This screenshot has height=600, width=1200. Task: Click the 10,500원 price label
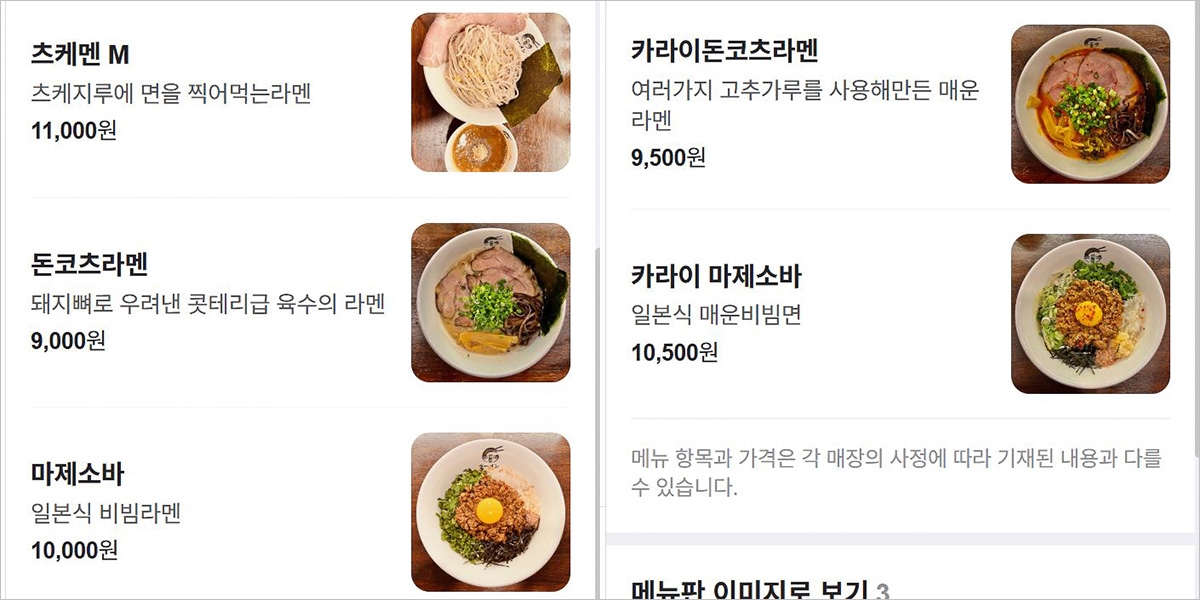[674, 352]
